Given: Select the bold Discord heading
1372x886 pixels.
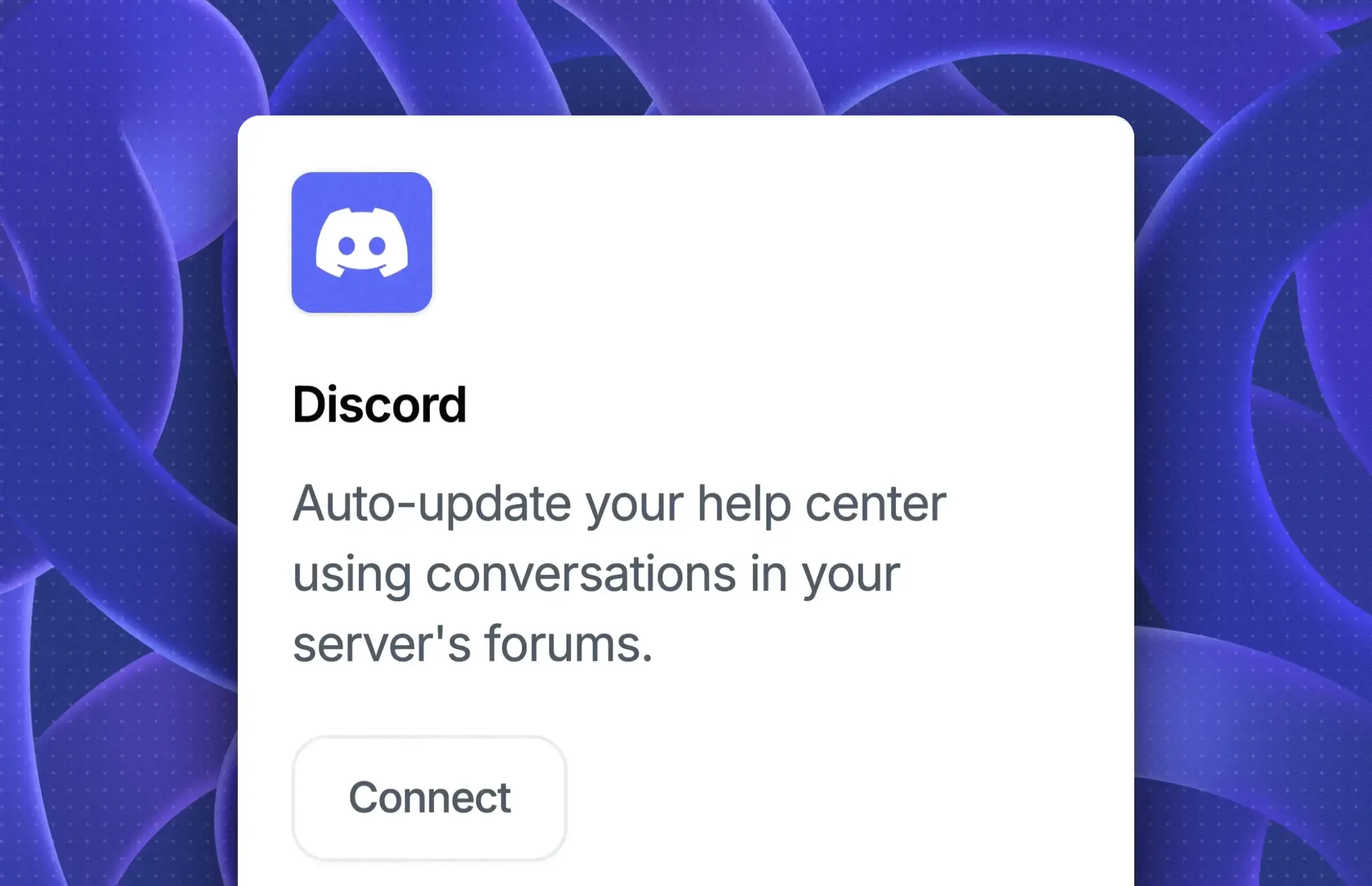Looking at the screenshot, I should (x=379, y=405).
